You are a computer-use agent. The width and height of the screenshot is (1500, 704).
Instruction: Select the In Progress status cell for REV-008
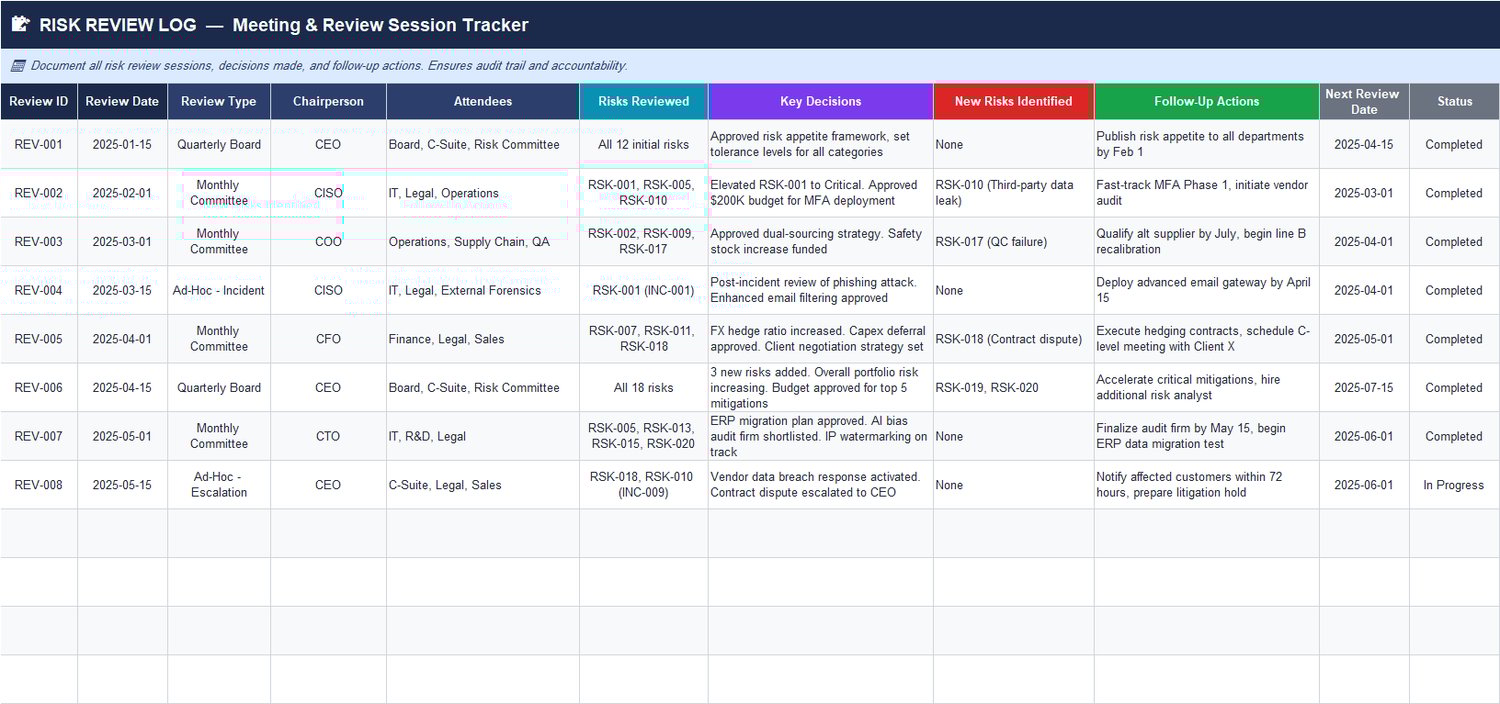[x=1454, y=485]
